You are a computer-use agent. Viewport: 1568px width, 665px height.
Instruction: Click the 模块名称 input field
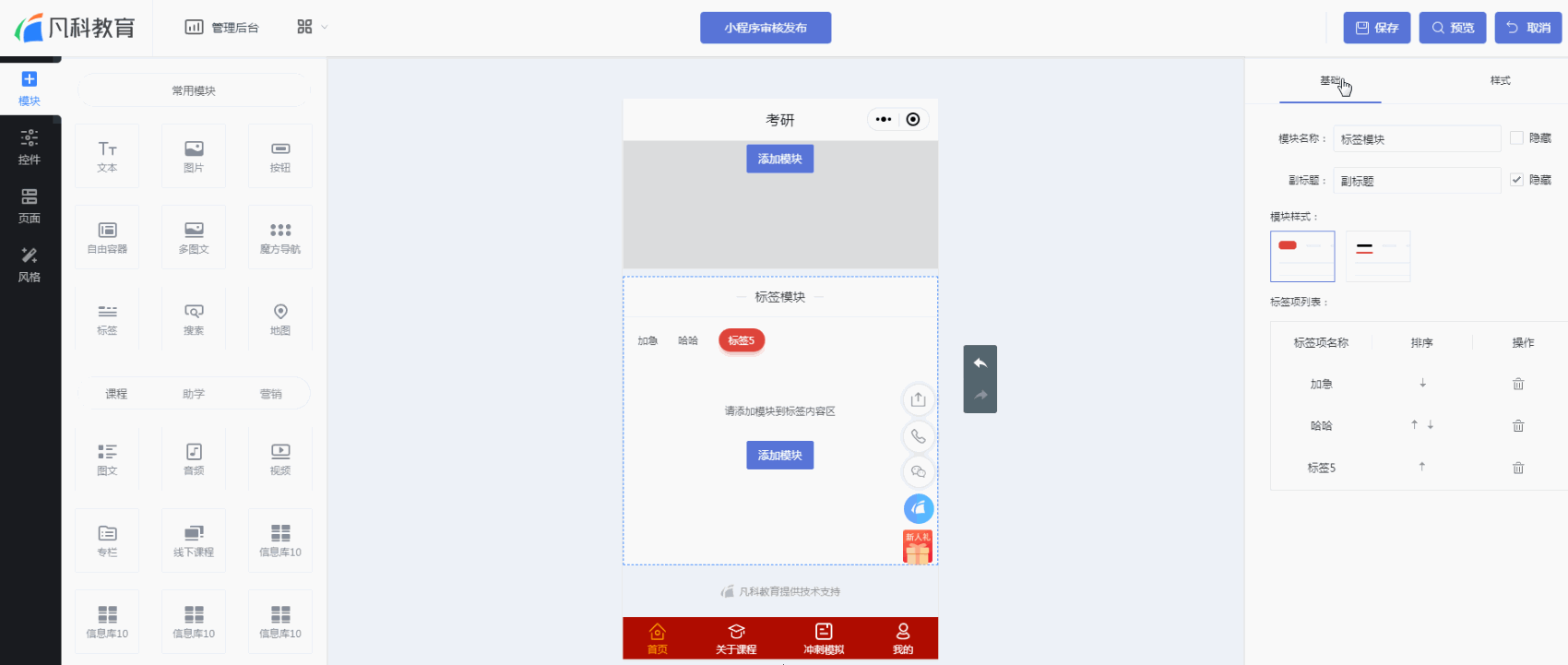[1417, 138]
